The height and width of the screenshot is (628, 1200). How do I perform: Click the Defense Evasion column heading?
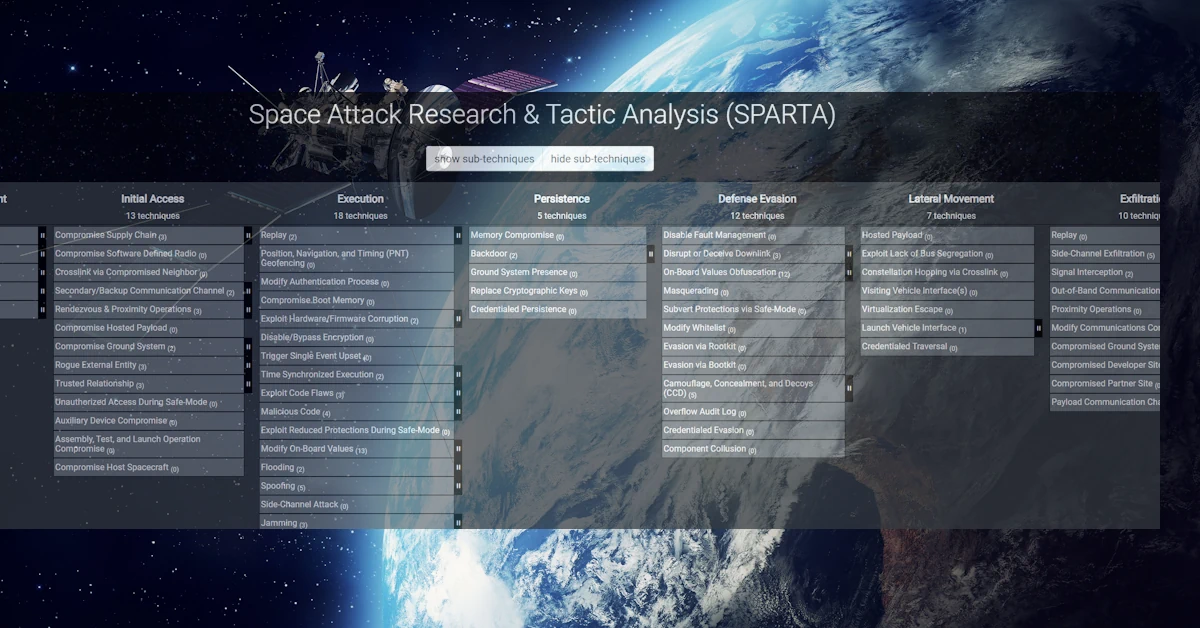click(757, 199)
